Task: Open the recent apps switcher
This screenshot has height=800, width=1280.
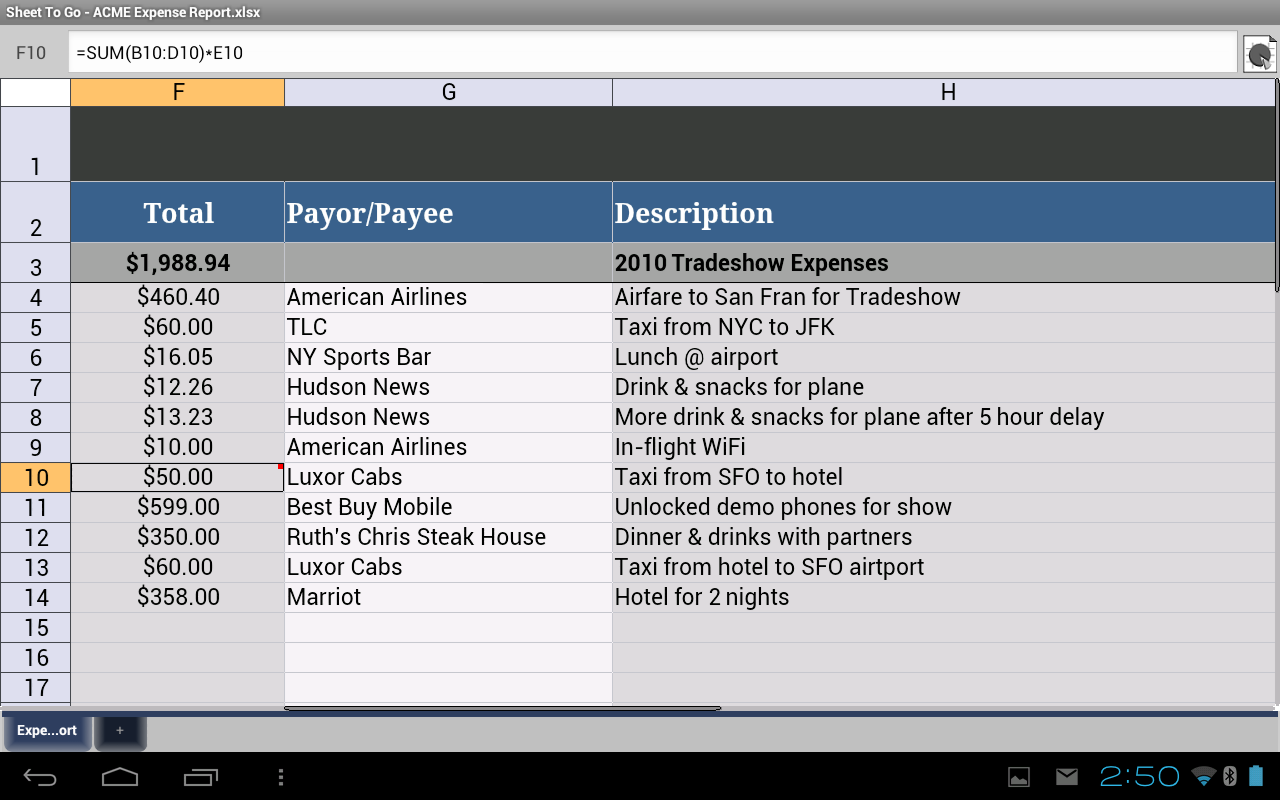Action: pos(200,777)
